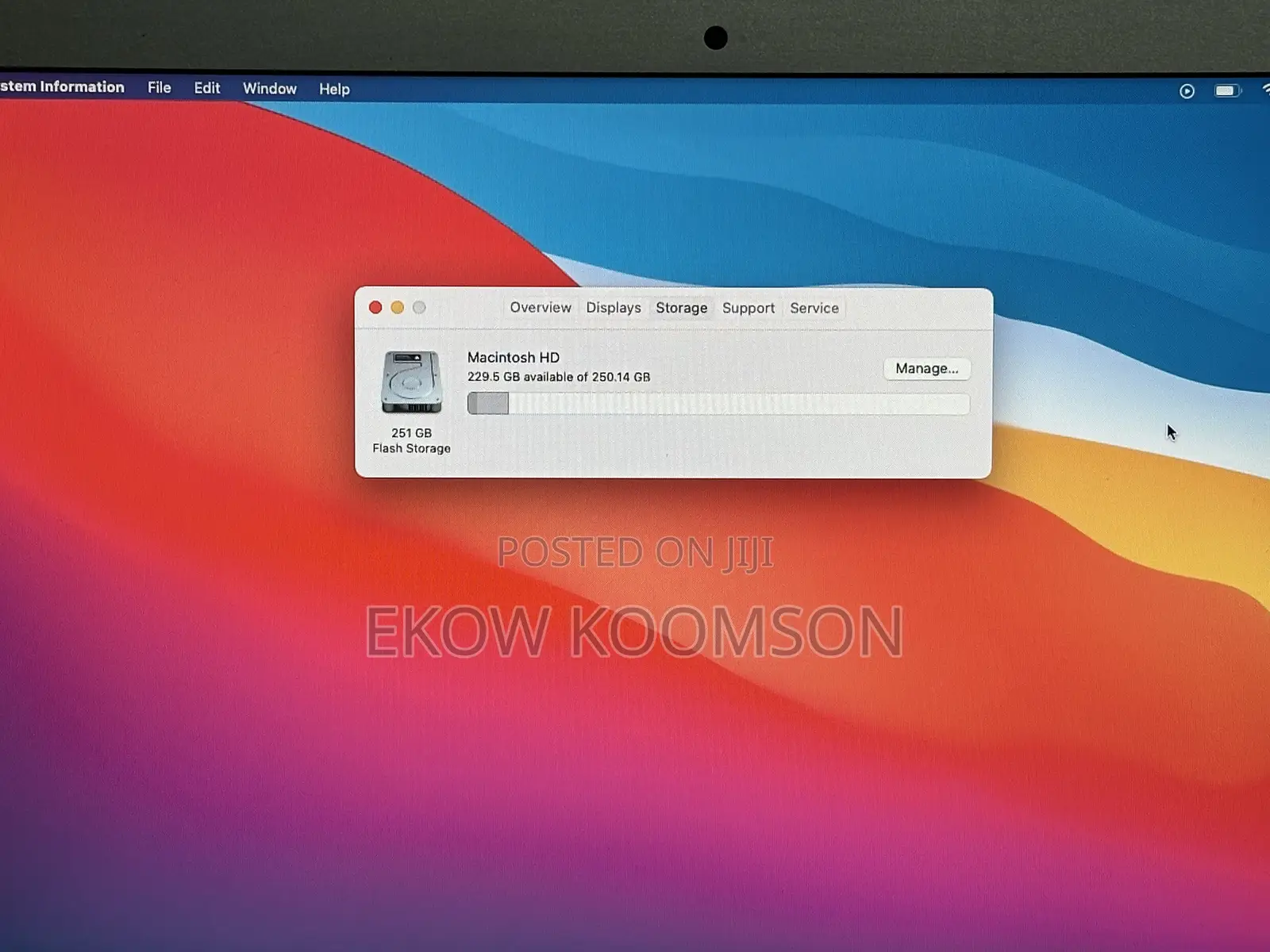Click the Now Playing menu bar icon
1270x952 pixels.
coord(1187,91)
